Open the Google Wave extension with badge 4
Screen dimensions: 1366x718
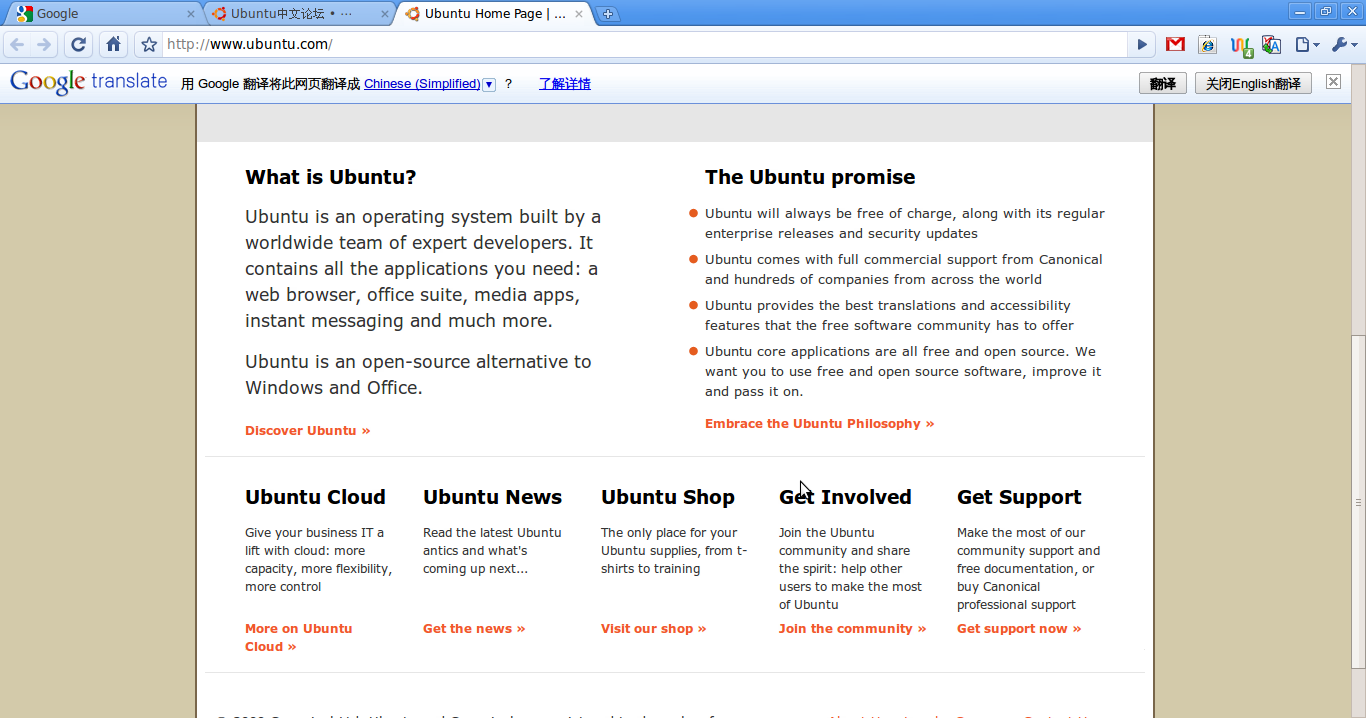1240,45
